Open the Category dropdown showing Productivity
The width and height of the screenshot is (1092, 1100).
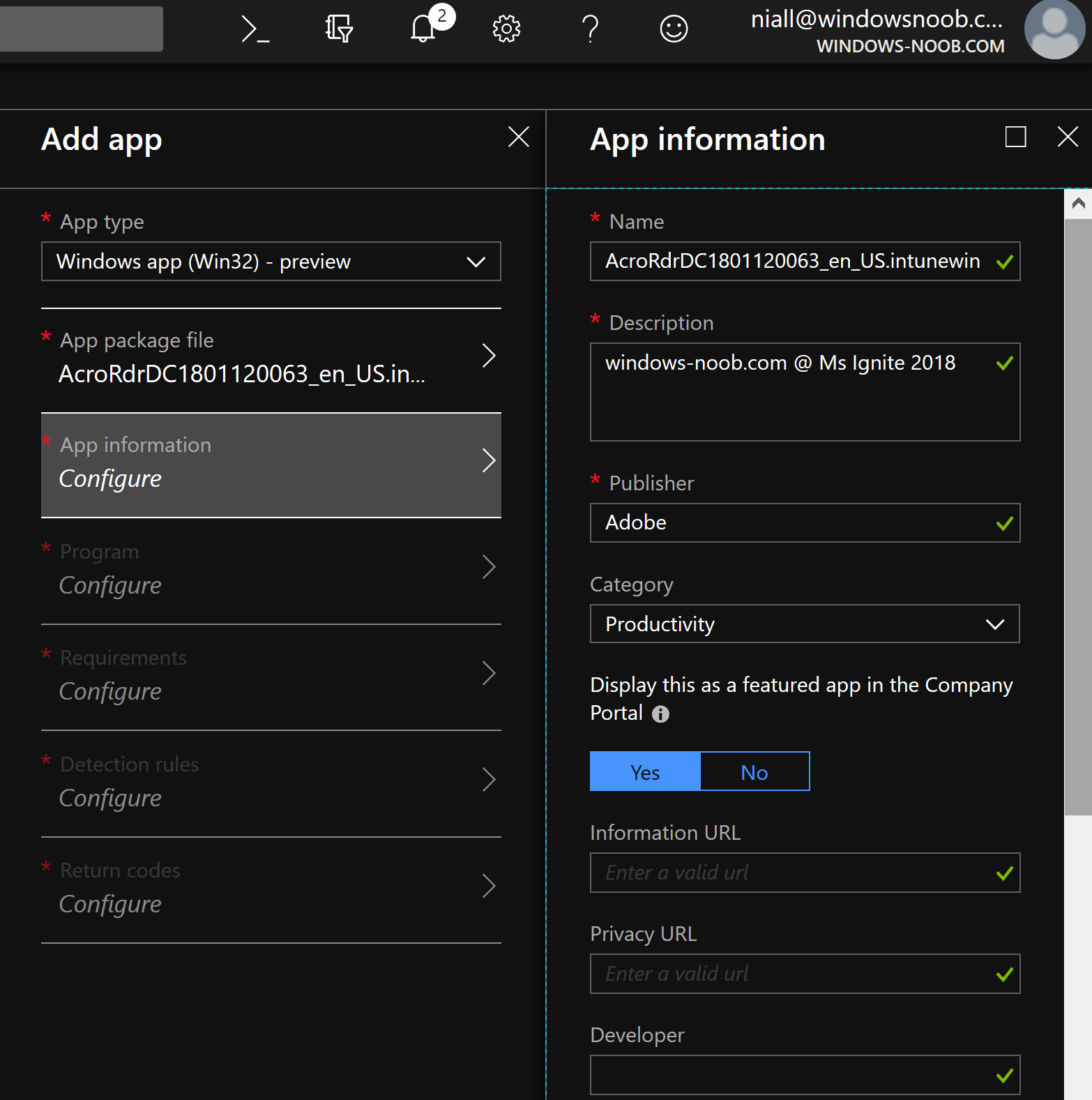[805, 624]
